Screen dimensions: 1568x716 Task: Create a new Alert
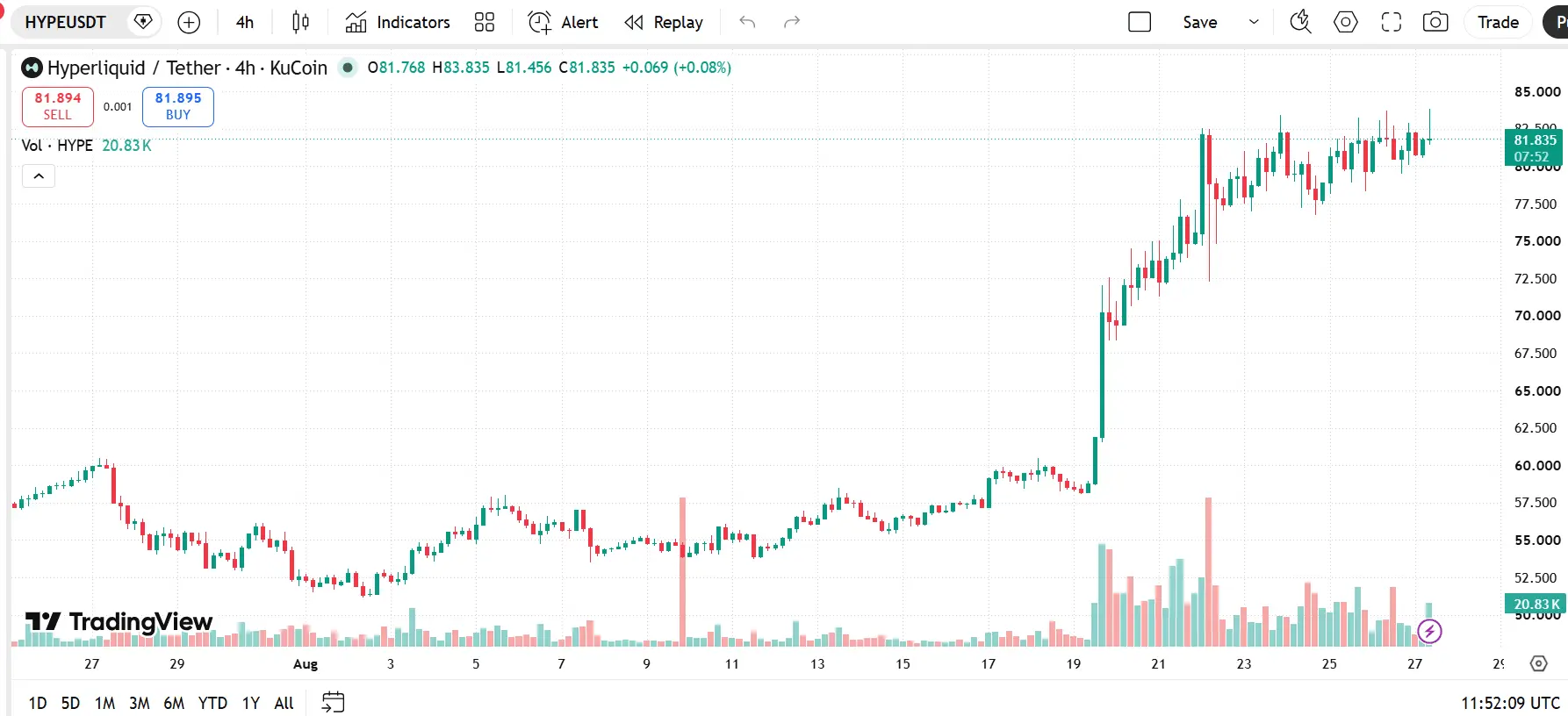click(563, 22)
